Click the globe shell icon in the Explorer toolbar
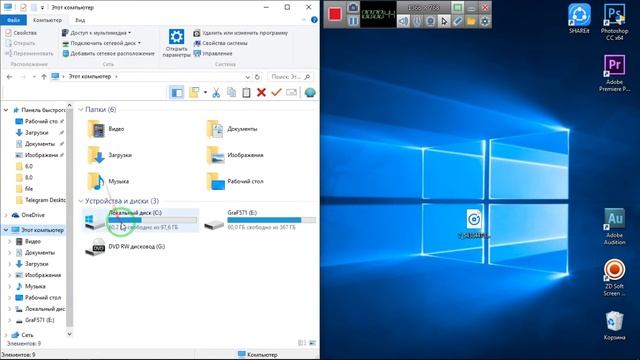640x360 pixels. point(310,93)
